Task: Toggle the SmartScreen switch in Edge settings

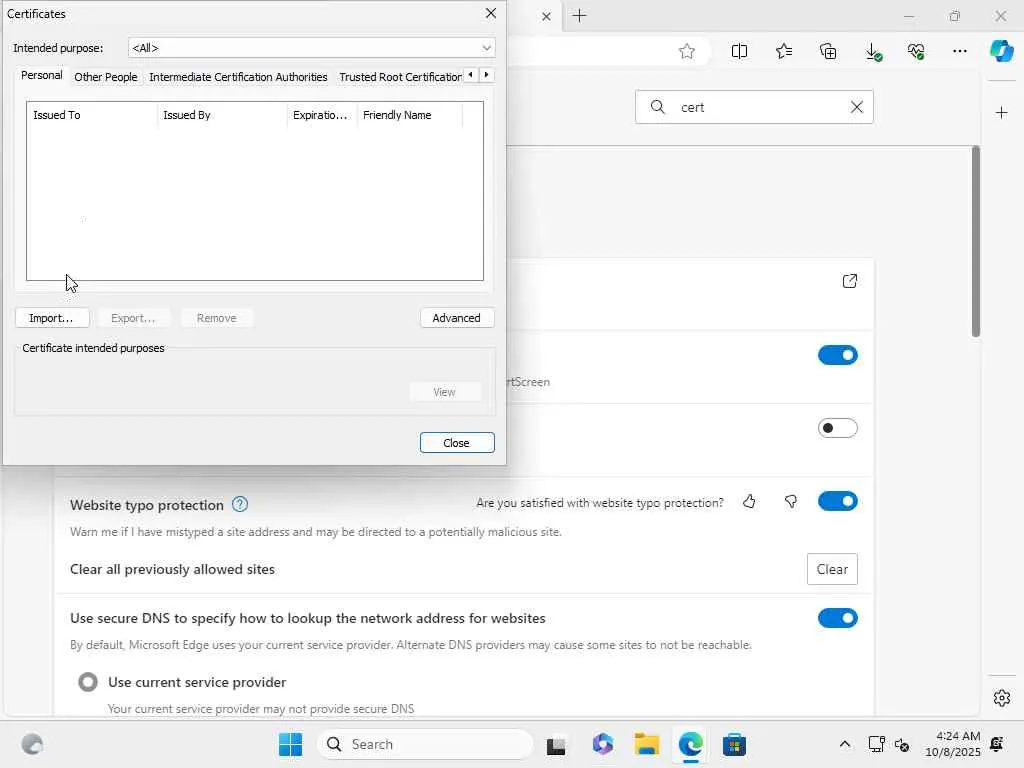Action: coord(837,355)
